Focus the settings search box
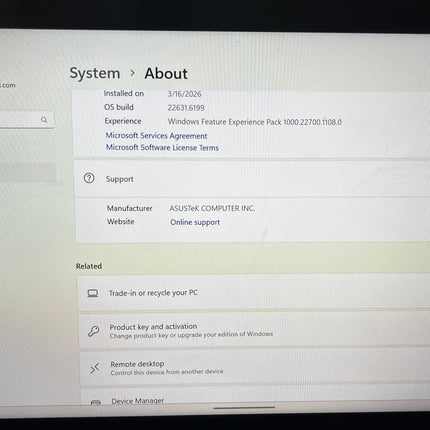 coord(26,119)
